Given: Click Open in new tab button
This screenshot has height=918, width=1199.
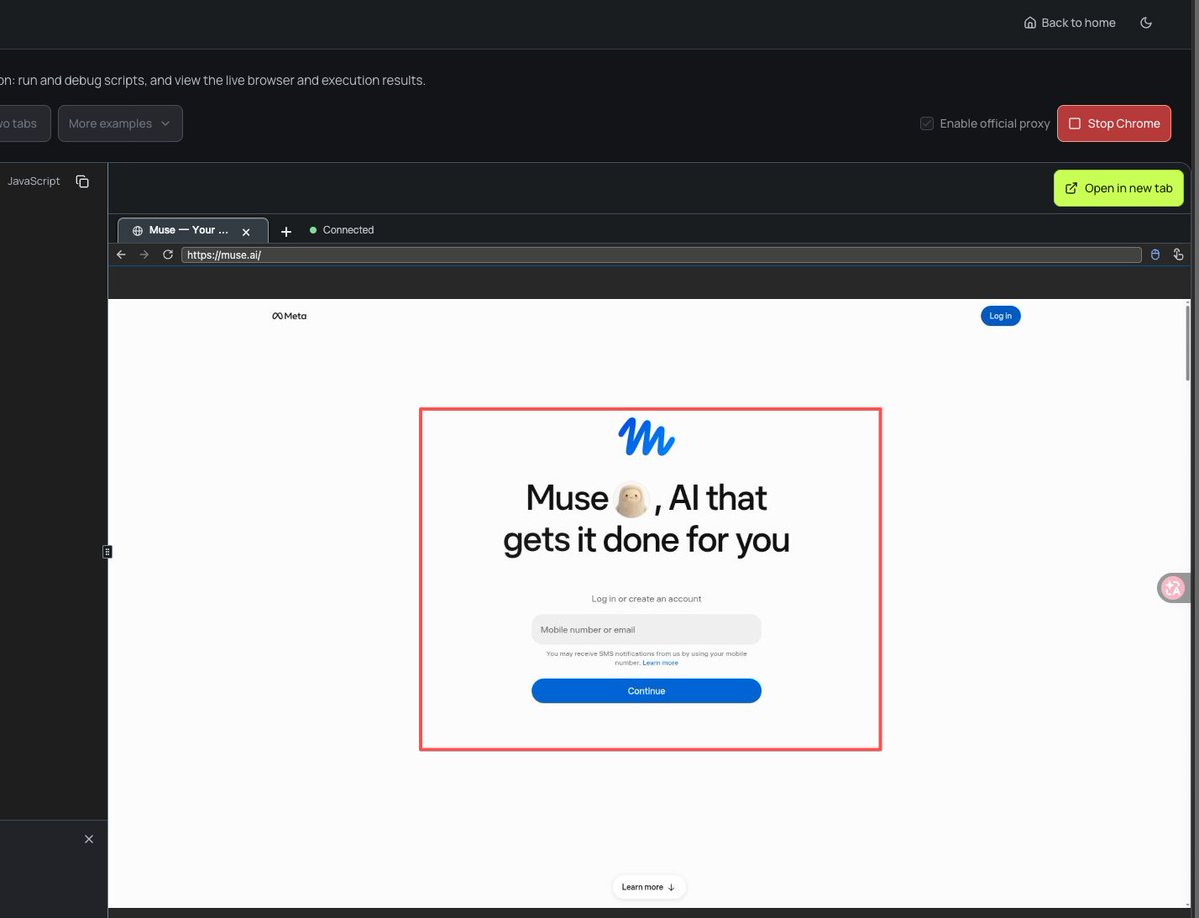Looking at the screenshot, I should click(1118, 188).
